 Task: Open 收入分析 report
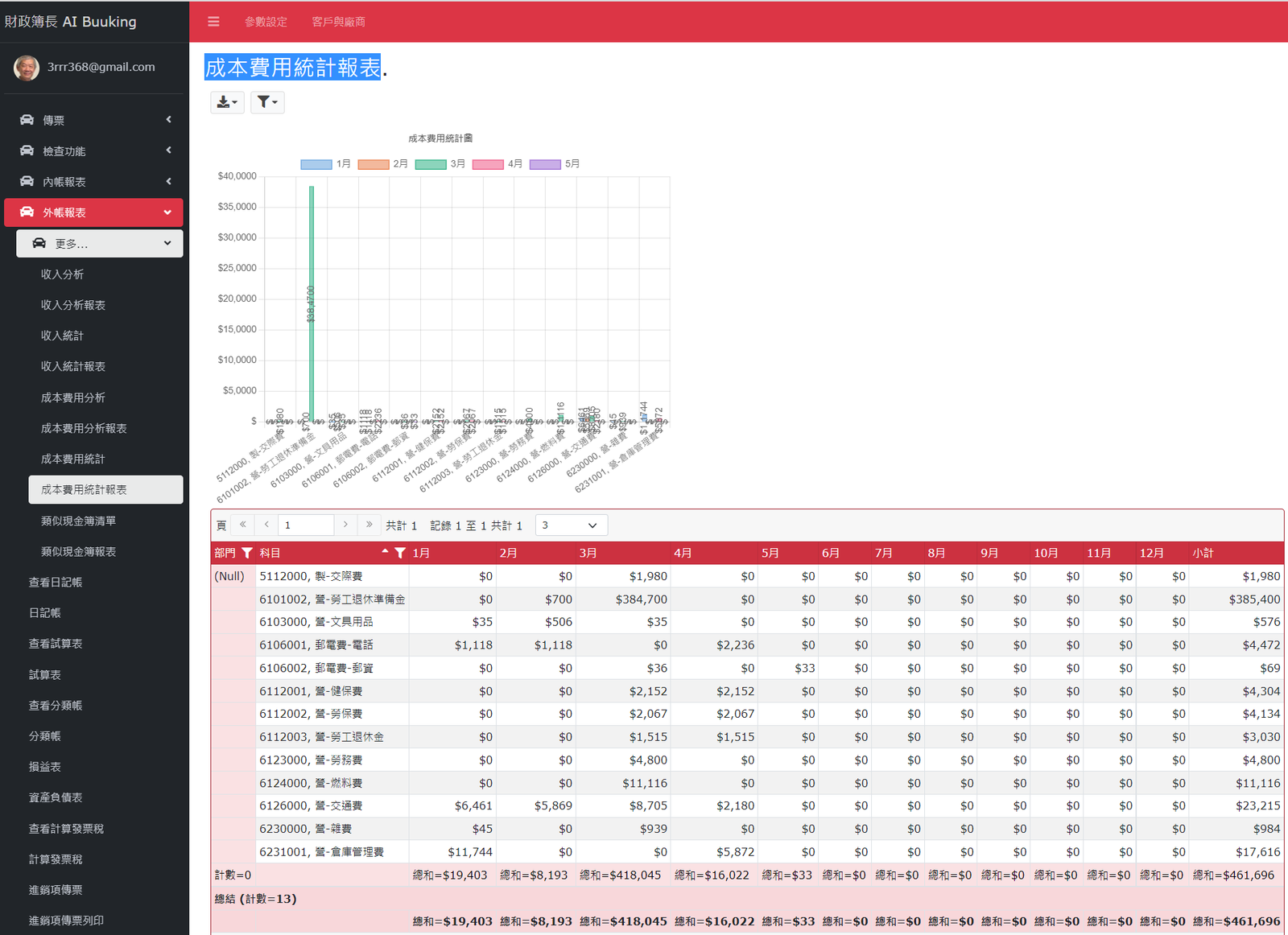[62, 274]
